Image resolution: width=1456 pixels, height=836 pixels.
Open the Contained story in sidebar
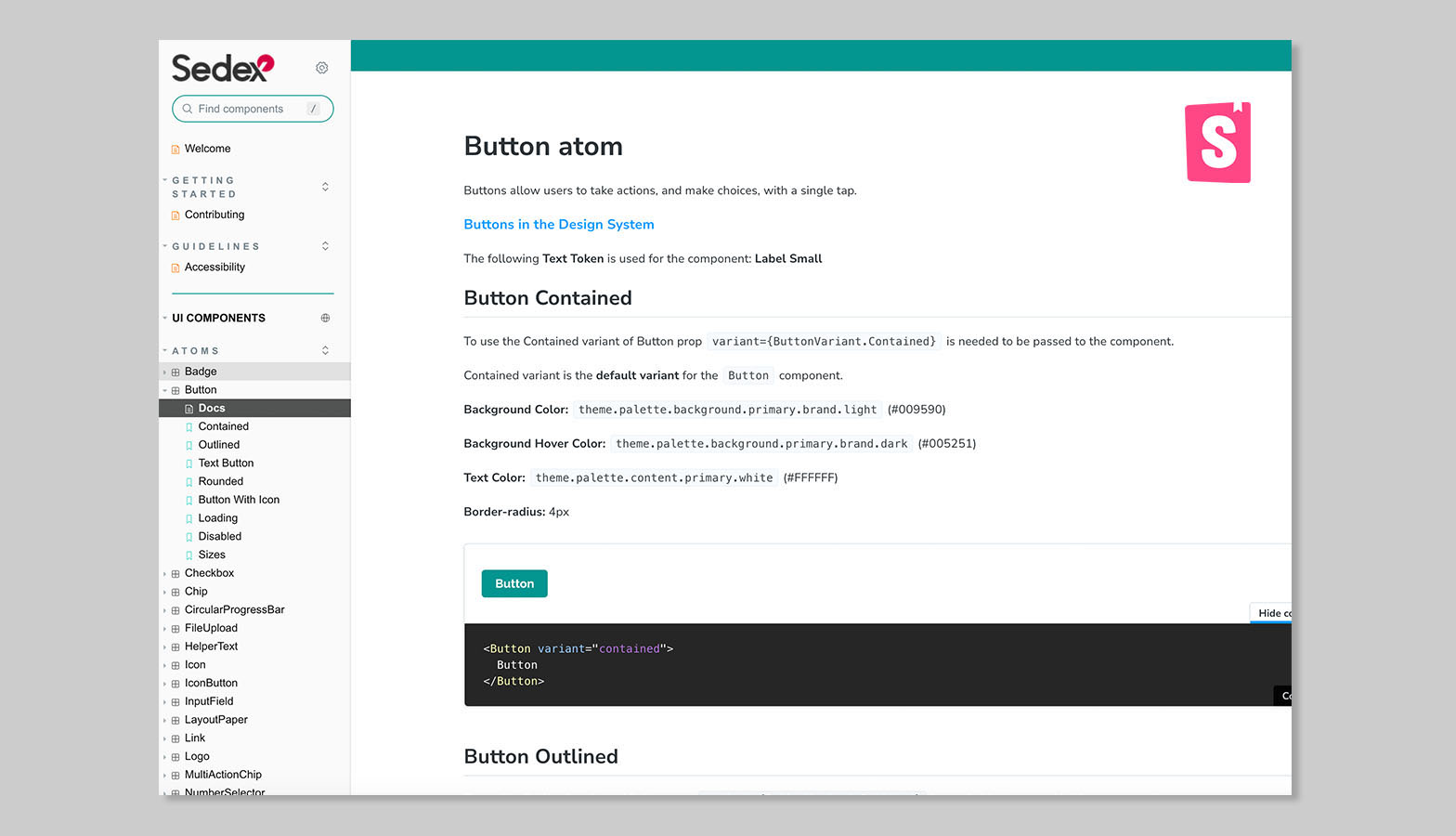223,426
